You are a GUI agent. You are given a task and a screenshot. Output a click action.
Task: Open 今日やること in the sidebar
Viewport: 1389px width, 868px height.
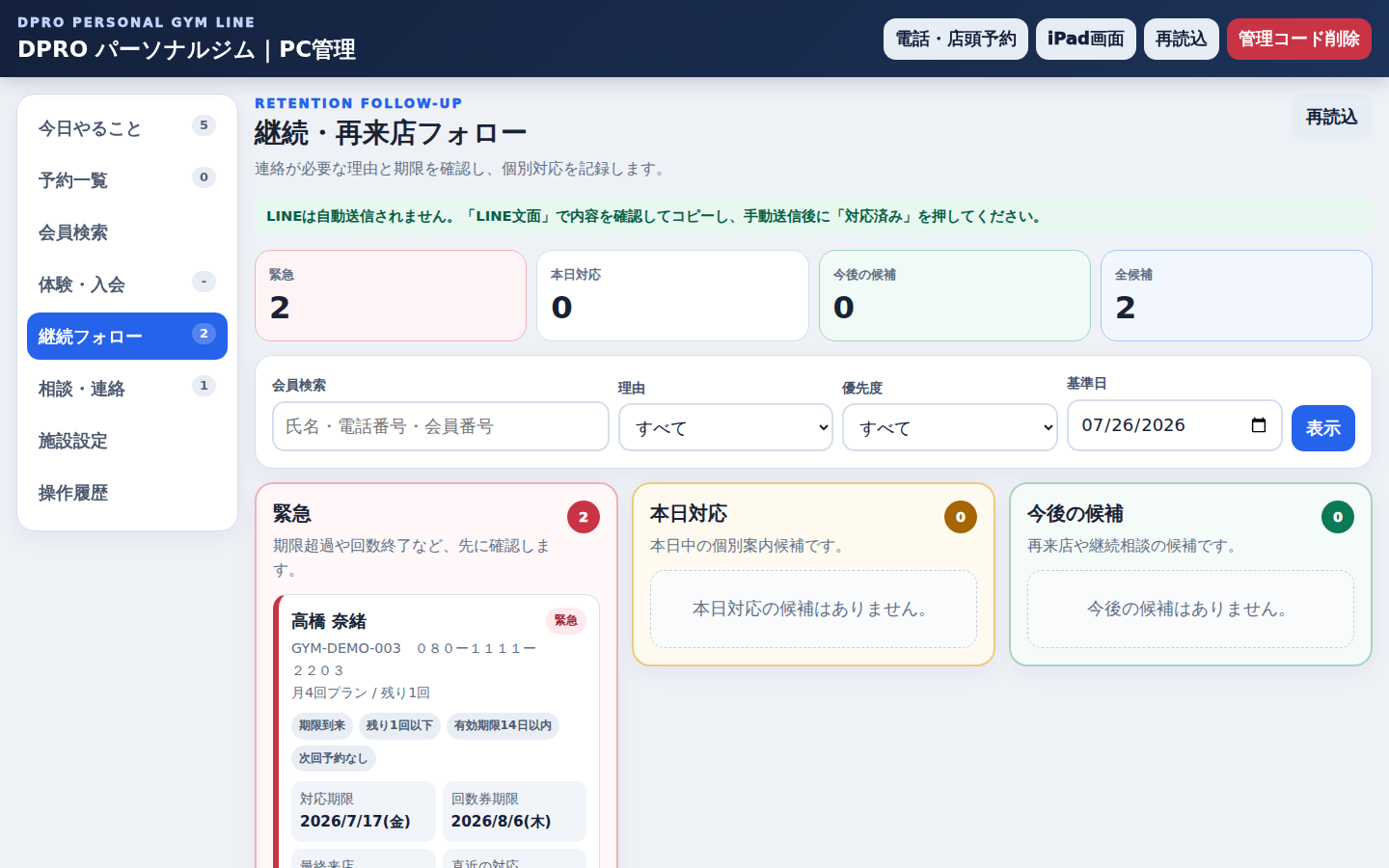(x=127, y=127)
